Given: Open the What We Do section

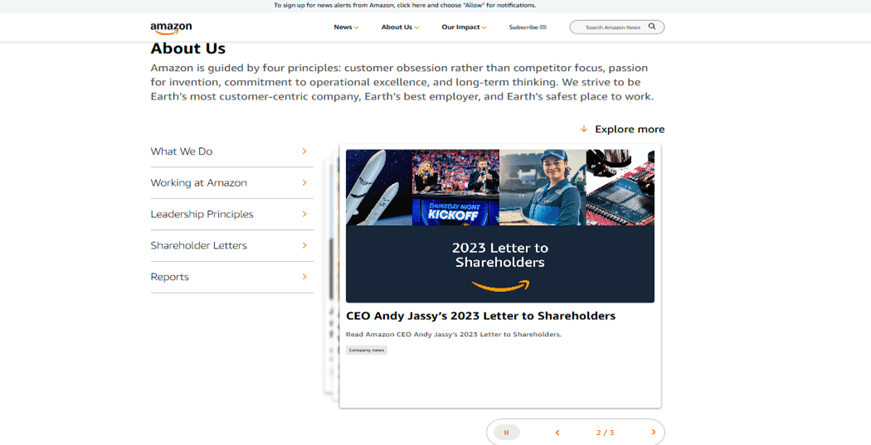Looking at the screenshot, I should point(232,151).
